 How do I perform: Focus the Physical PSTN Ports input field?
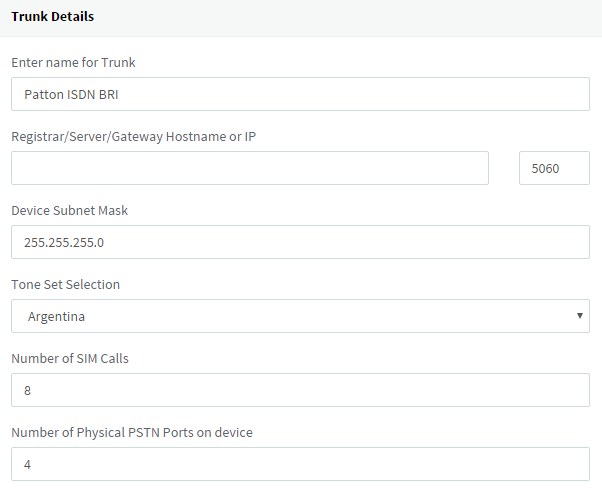tap(300, 464)
